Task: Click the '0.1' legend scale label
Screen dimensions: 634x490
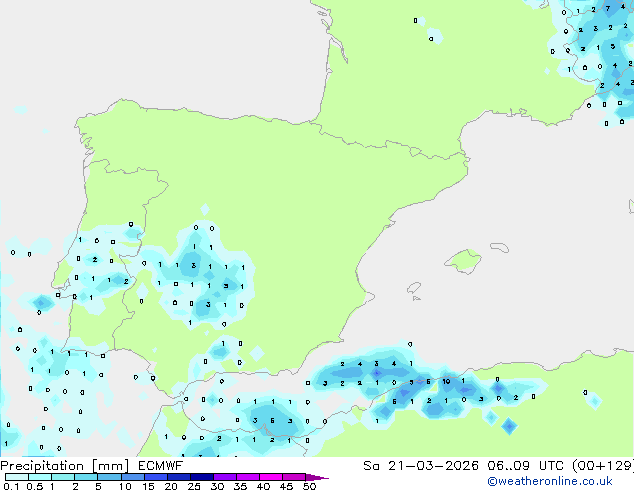Action: 11,486
